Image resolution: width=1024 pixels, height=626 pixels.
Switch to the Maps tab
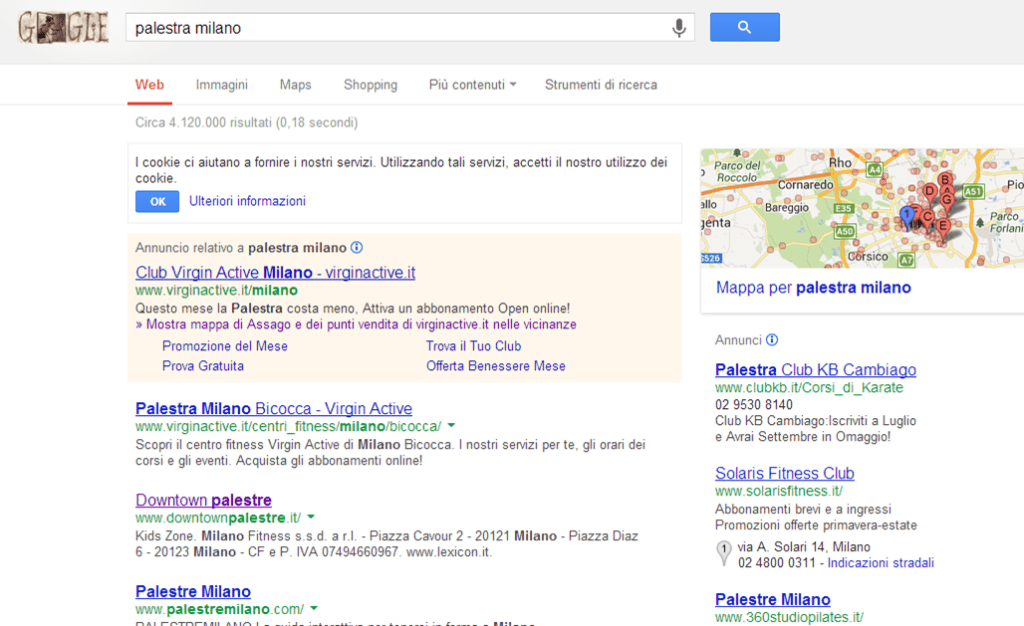point(295,85)
